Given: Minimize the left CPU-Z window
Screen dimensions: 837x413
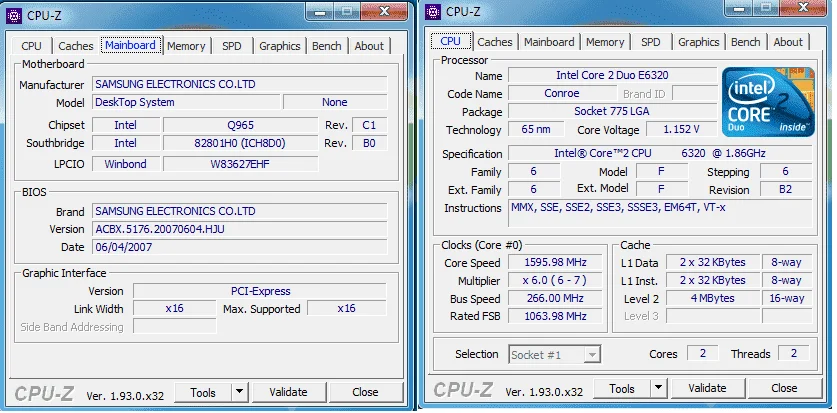Looking at the screenshot, I should click(320, 11).
